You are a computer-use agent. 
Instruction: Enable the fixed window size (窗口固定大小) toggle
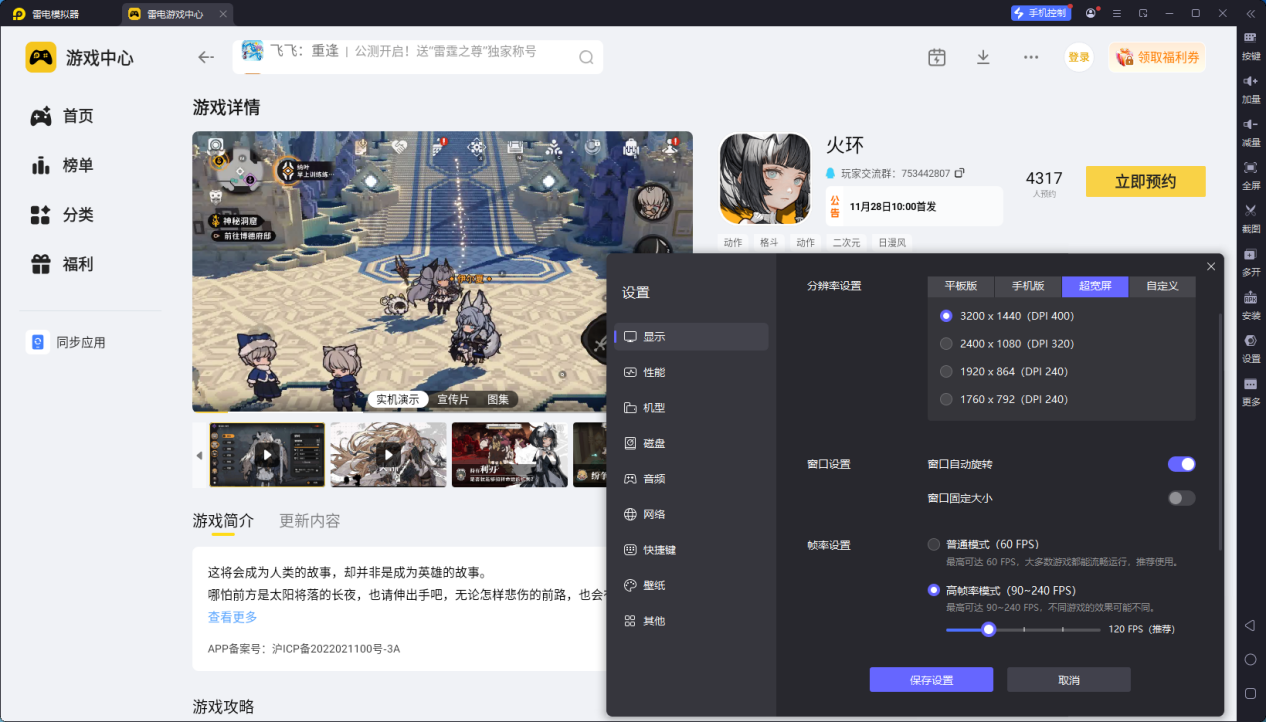point(1181,498)
